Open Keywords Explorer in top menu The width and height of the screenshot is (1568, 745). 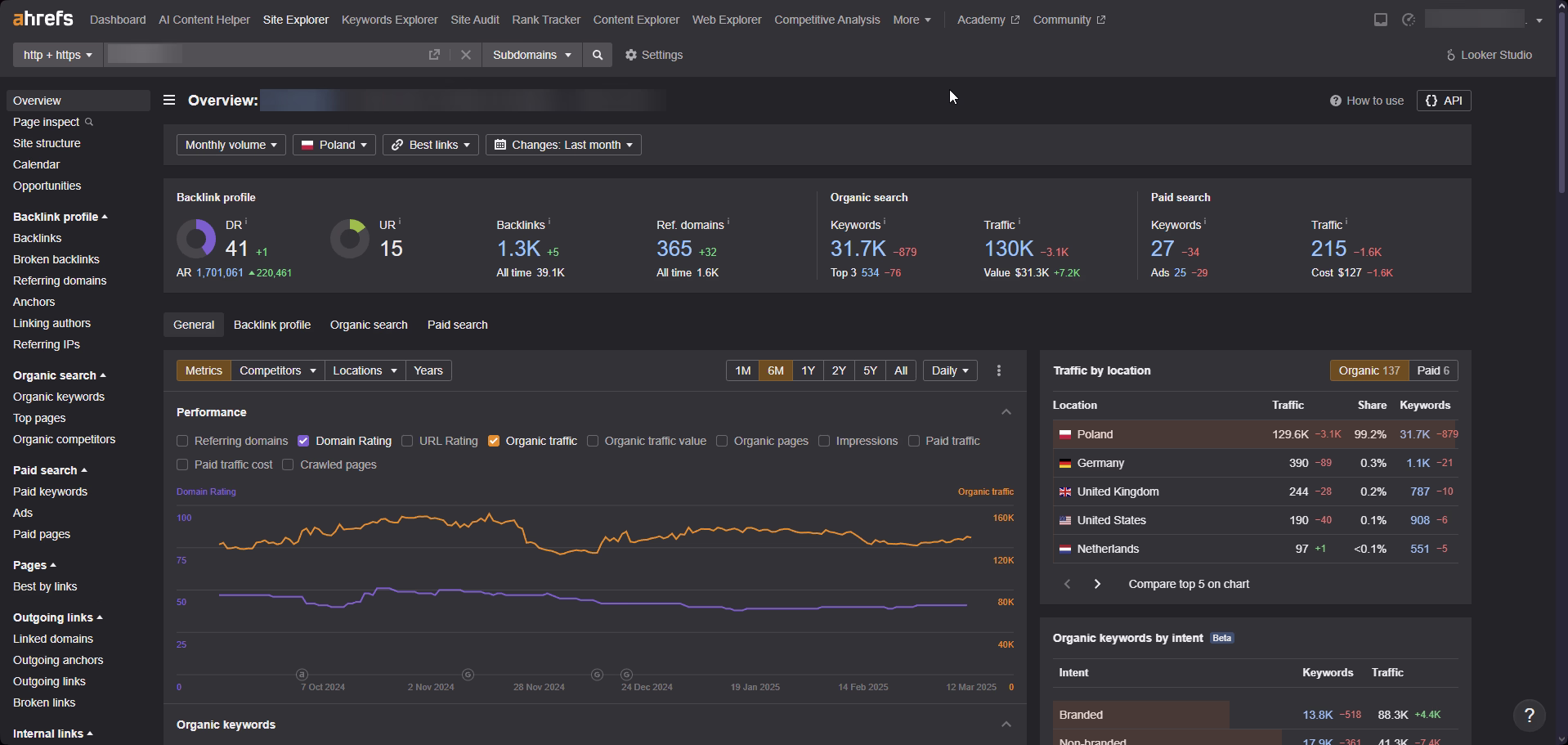tap(389, 20)
